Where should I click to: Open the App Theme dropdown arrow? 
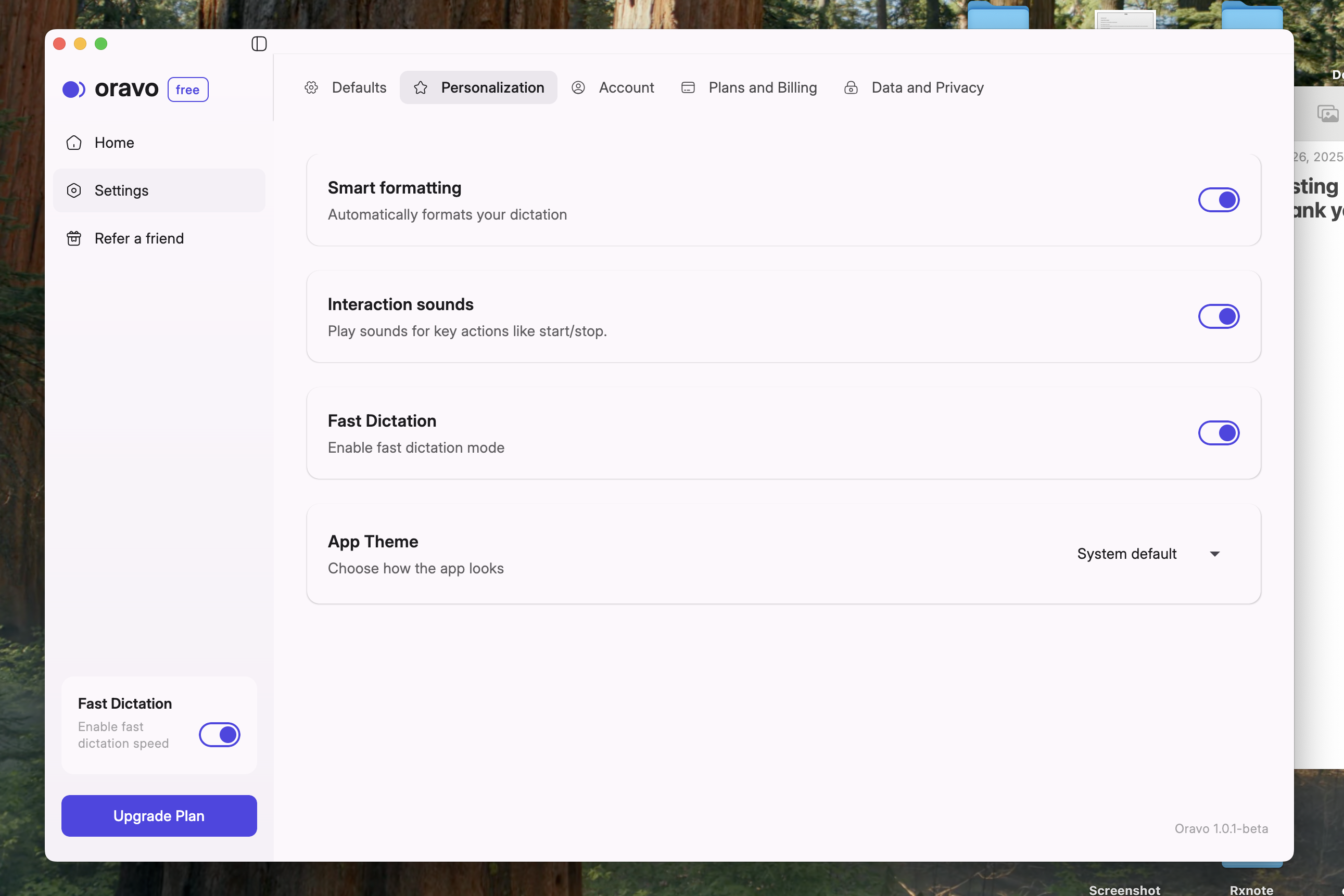pyautogui.click(x=1215, y=554)
